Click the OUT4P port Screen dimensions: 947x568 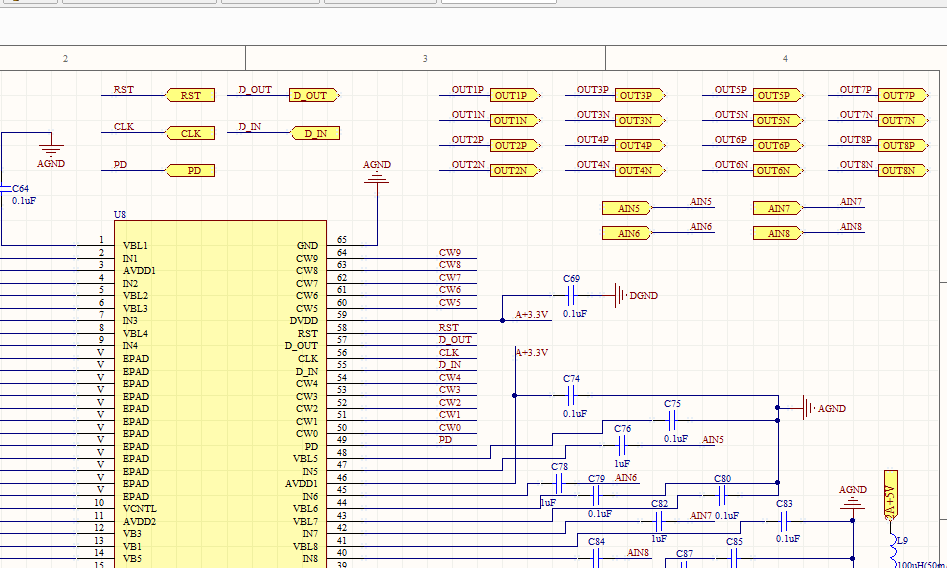coord(638,146)
